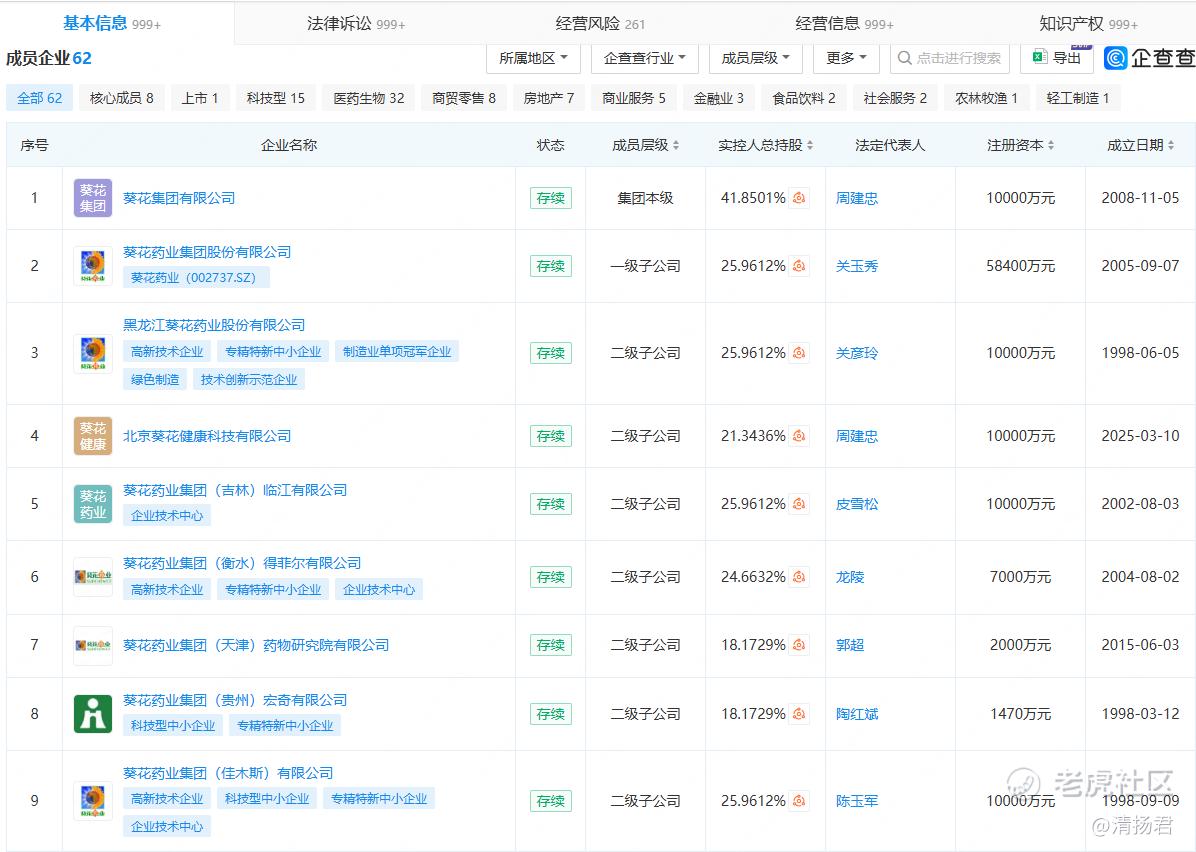Viewport: 1196px width, 852px height.
Task: Click 制造业单项冠军企业 tag
Action: (x=397, y=352)
